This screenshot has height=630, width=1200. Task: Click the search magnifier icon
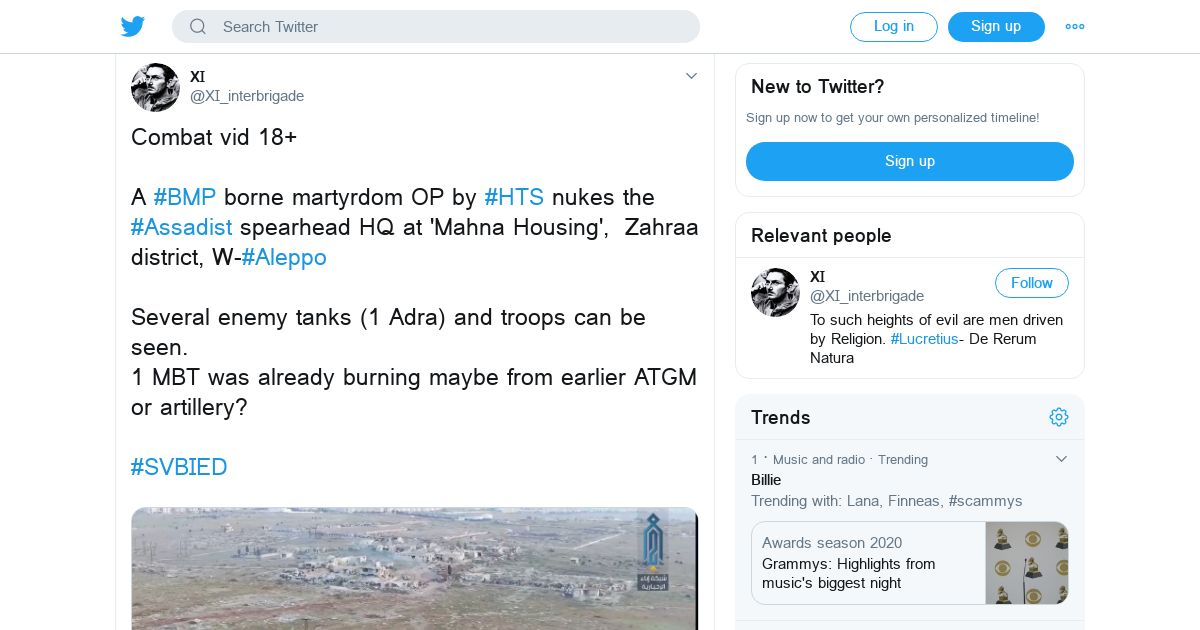[x=198, y=27]
